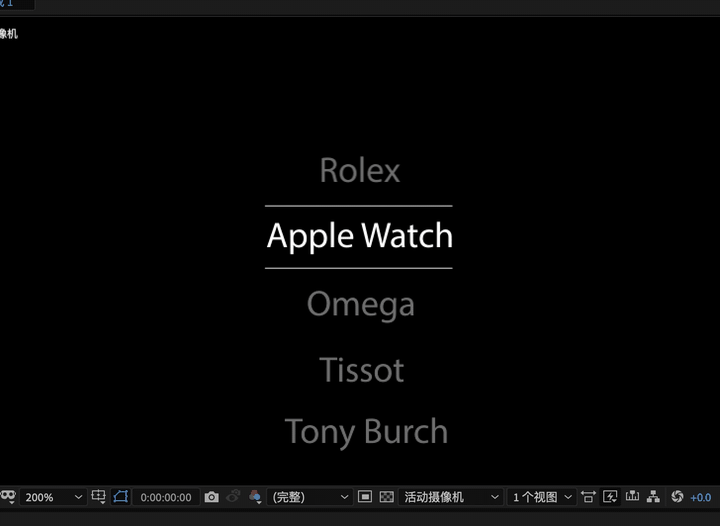Click the grid and guide options icon
This screenshot has height=526, width=720.
pos(98,497)
